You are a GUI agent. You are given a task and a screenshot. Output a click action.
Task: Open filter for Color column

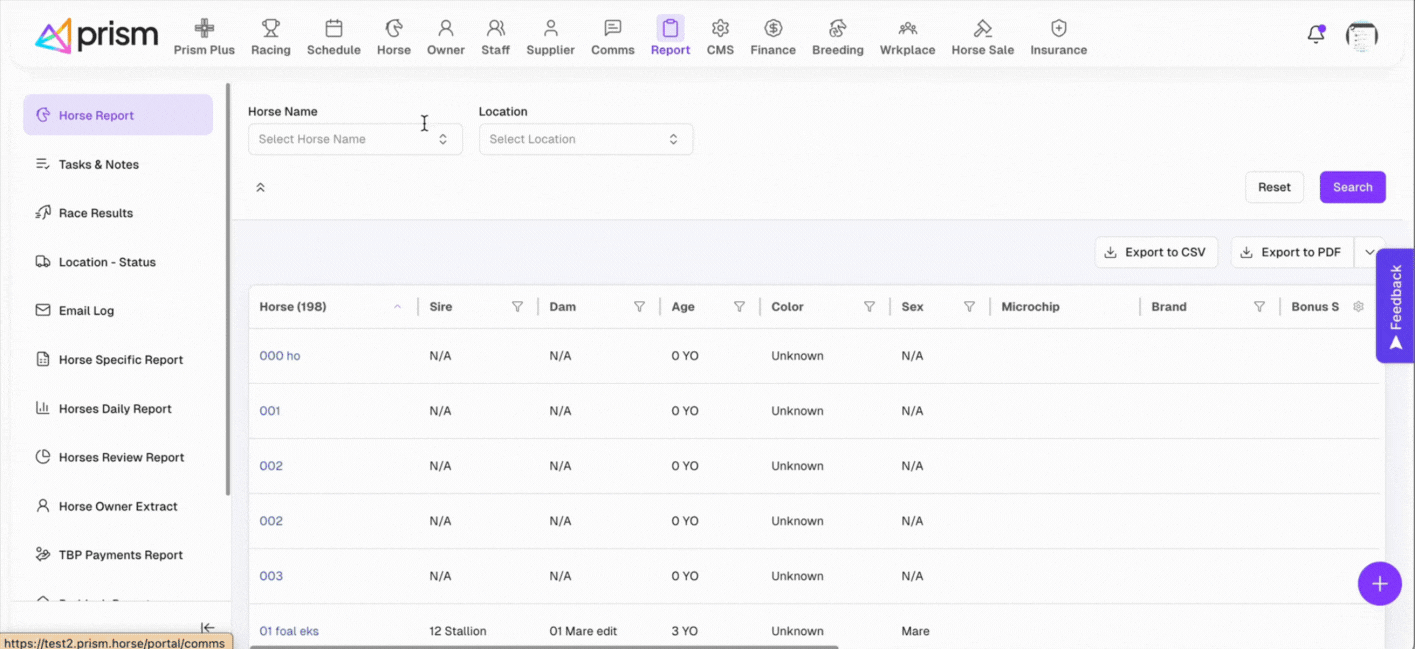pos(869,307)
